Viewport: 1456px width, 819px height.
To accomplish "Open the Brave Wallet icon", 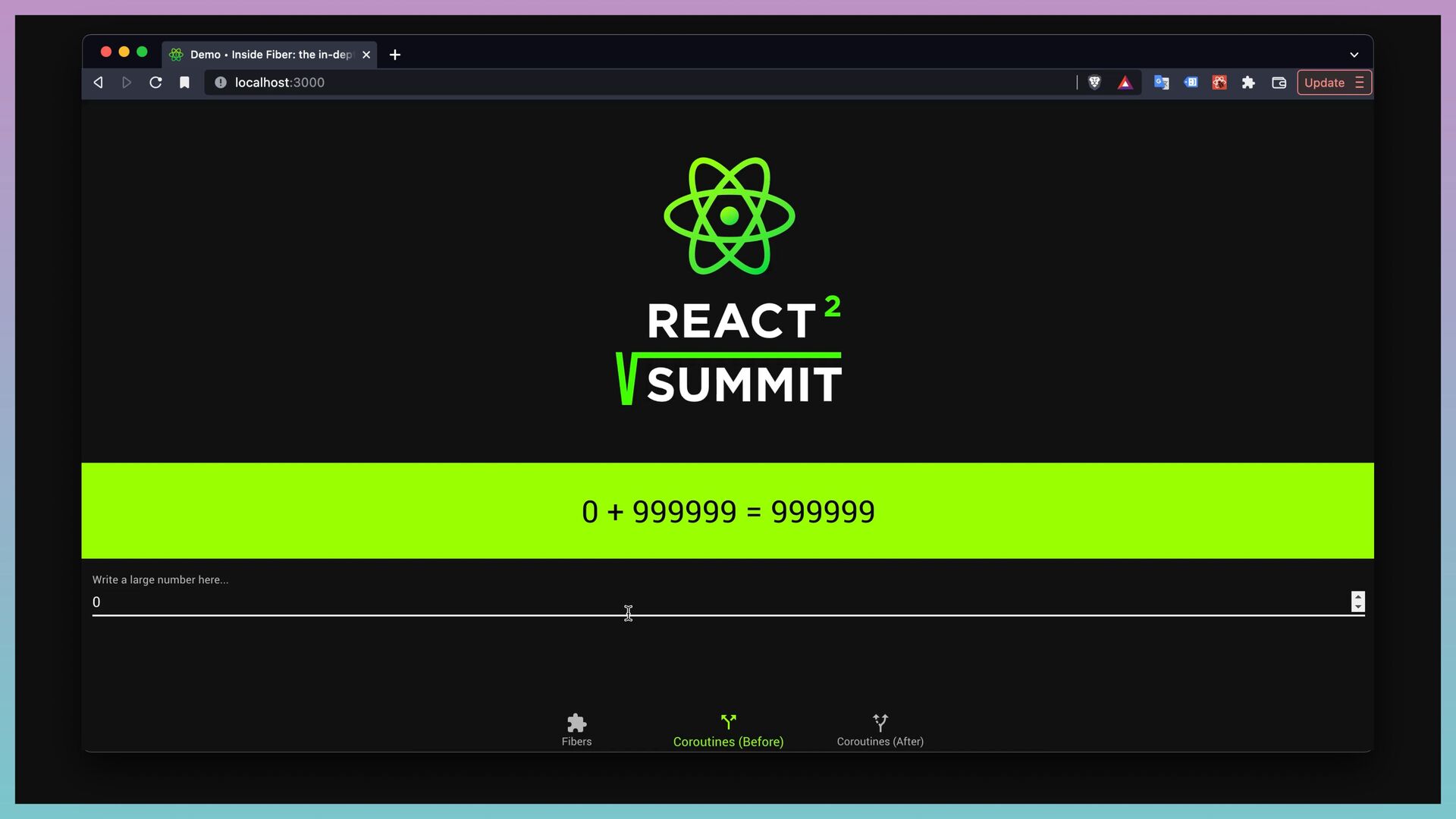I will point(1279,83).
